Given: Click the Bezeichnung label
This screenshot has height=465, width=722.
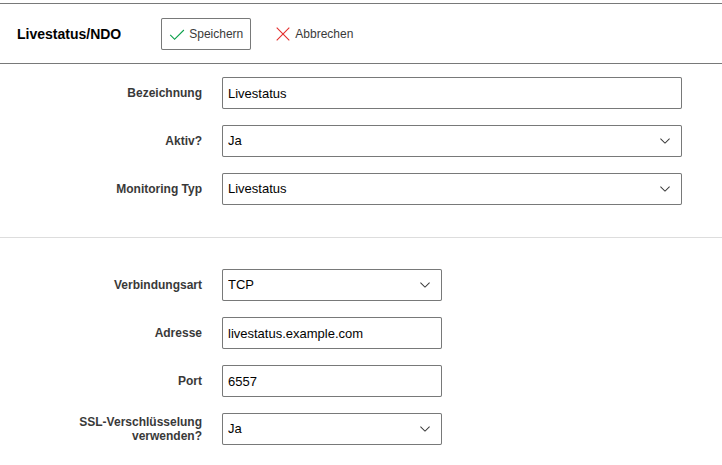Looking at the screenshot, I should click(164, 93).
